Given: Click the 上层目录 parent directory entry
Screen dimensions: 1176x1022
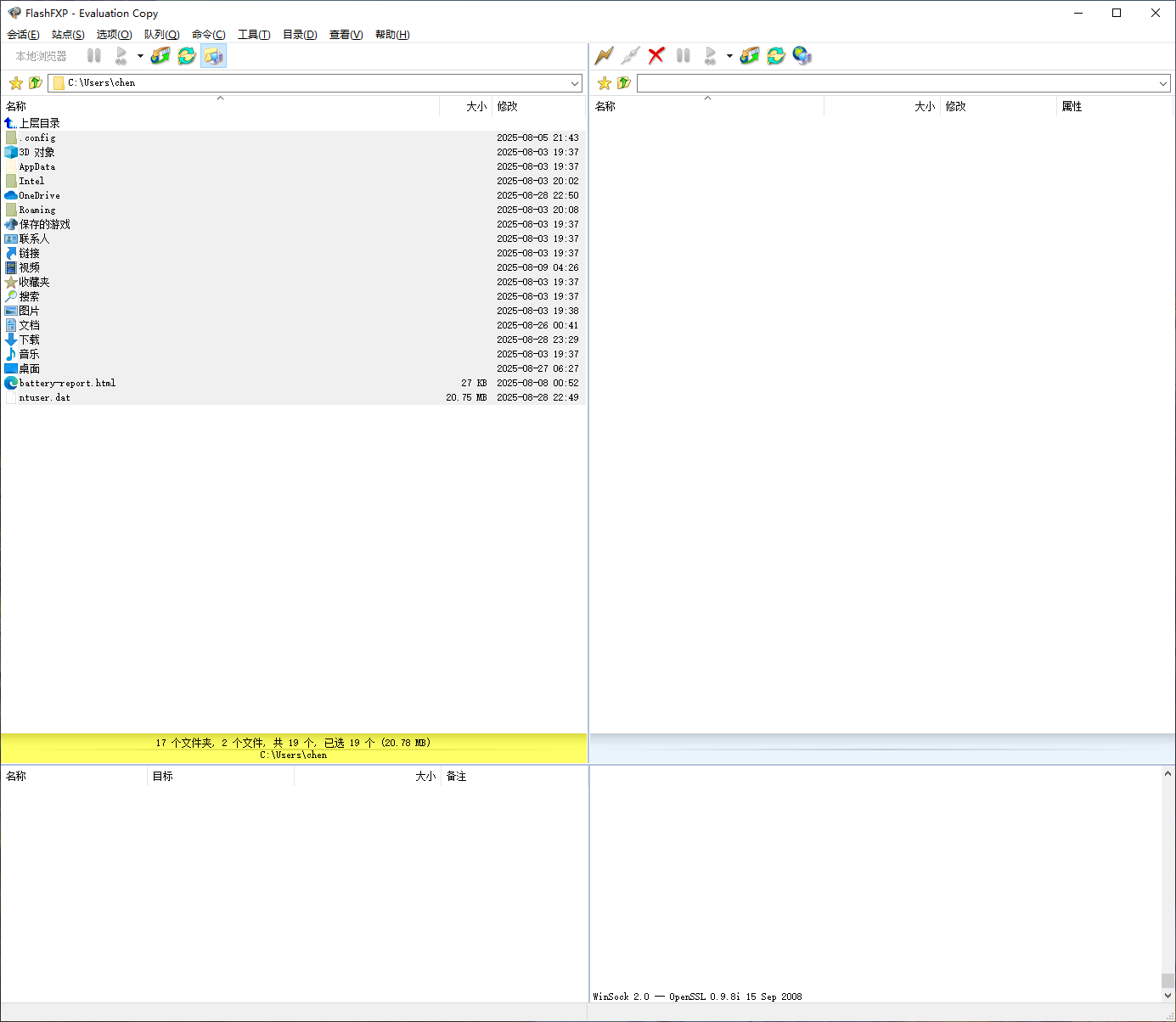Looking at the screenshot, I should 39,123.
